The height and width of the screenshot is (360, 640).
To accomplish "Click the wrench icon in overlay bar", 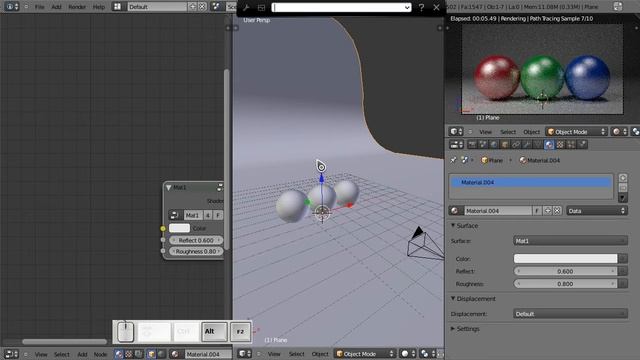I will 246,7.
